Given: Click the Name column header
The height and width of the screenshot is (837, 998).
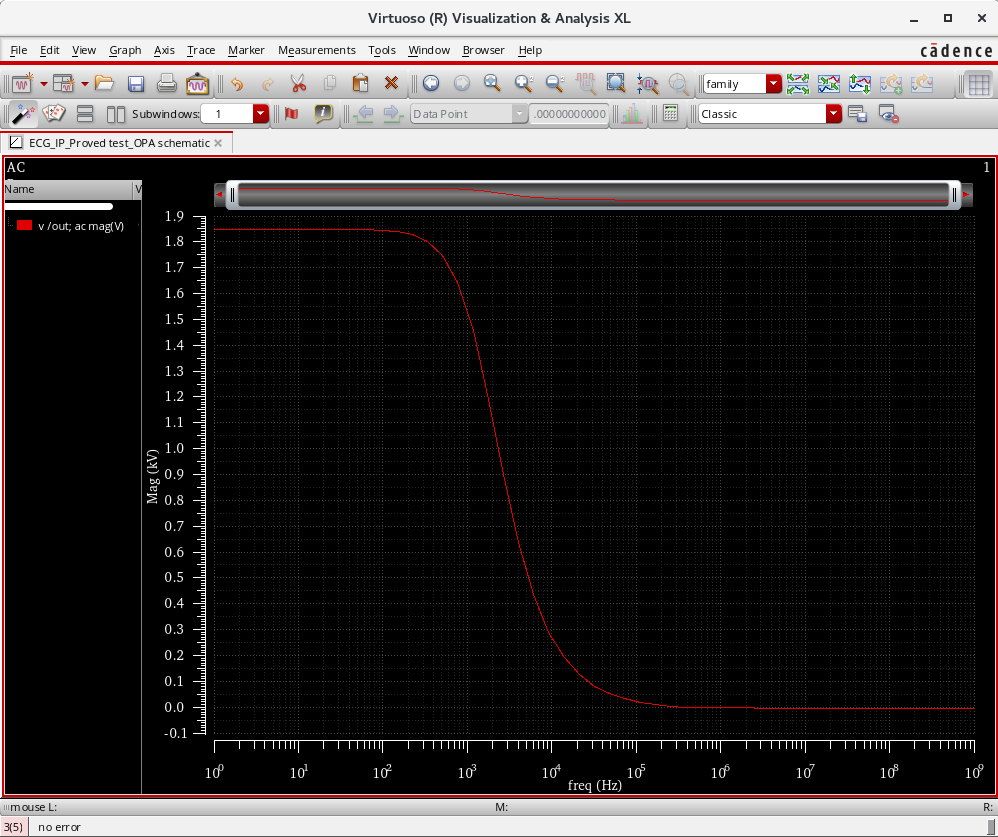Looking at the screenshot, I should pyautogui.click(x=68, y=189).
